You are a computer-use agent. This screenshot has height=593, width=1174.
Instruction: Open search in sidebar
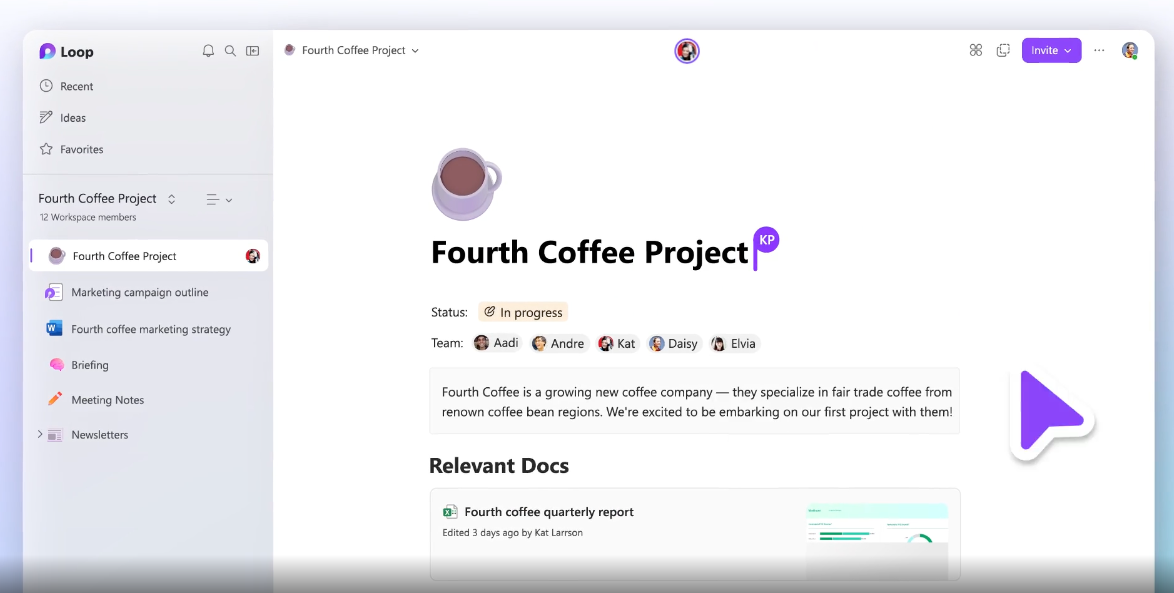point(231,51)
